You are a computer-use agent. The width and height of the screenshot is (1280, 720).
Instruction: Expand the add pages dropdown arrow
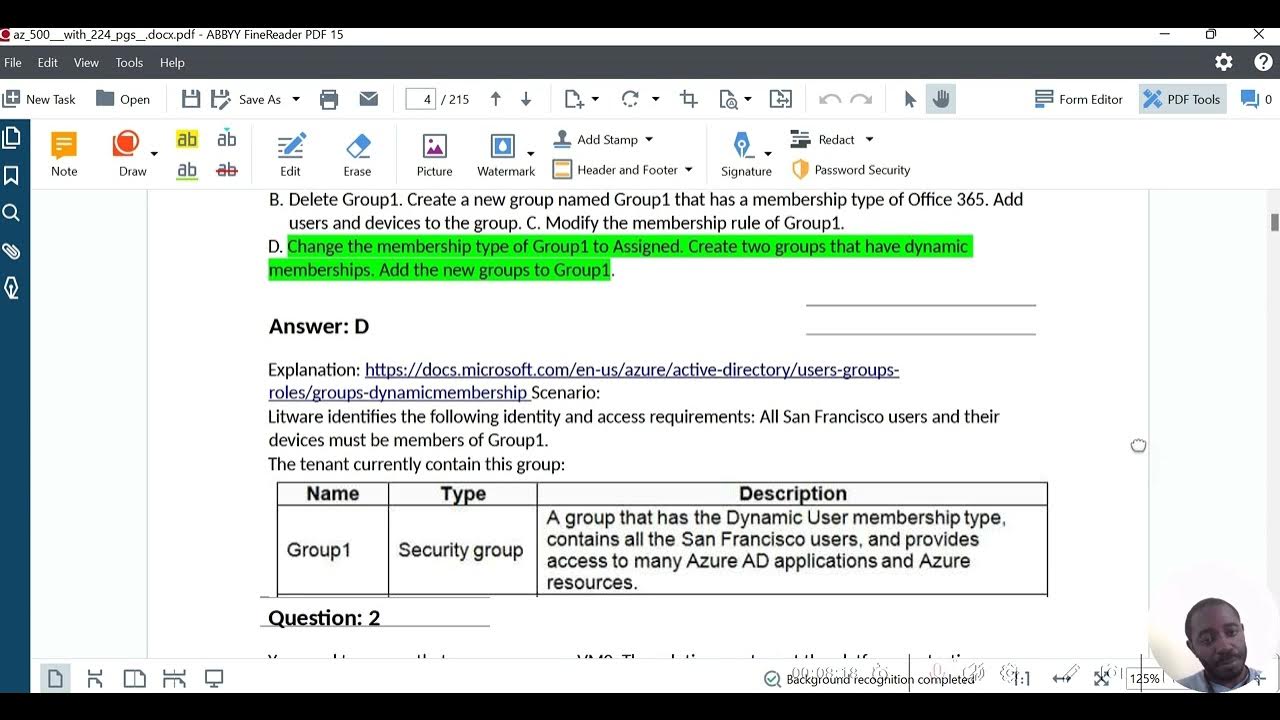click(x=595, y=99)
